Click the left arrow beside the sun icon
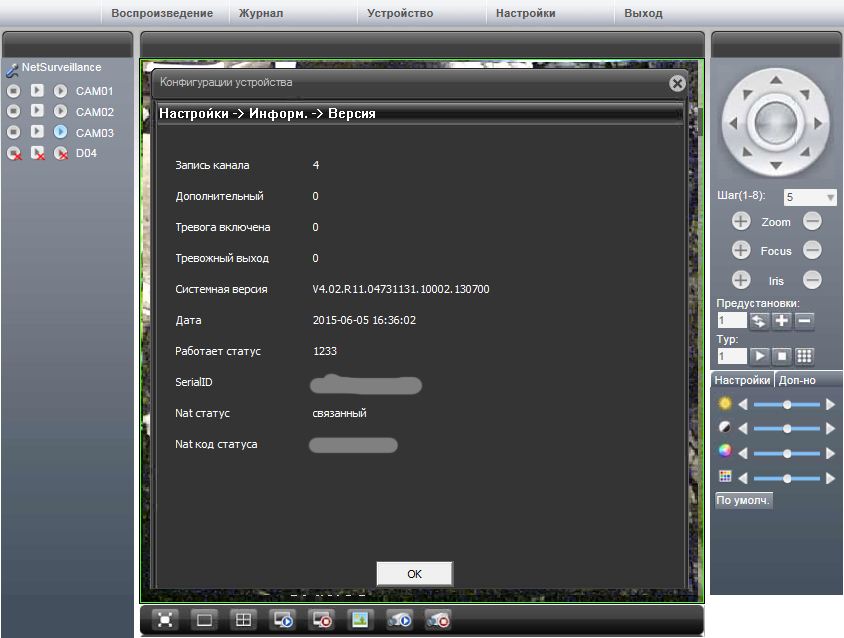Viewport: 844px width, 638px height. coord(743,404)
